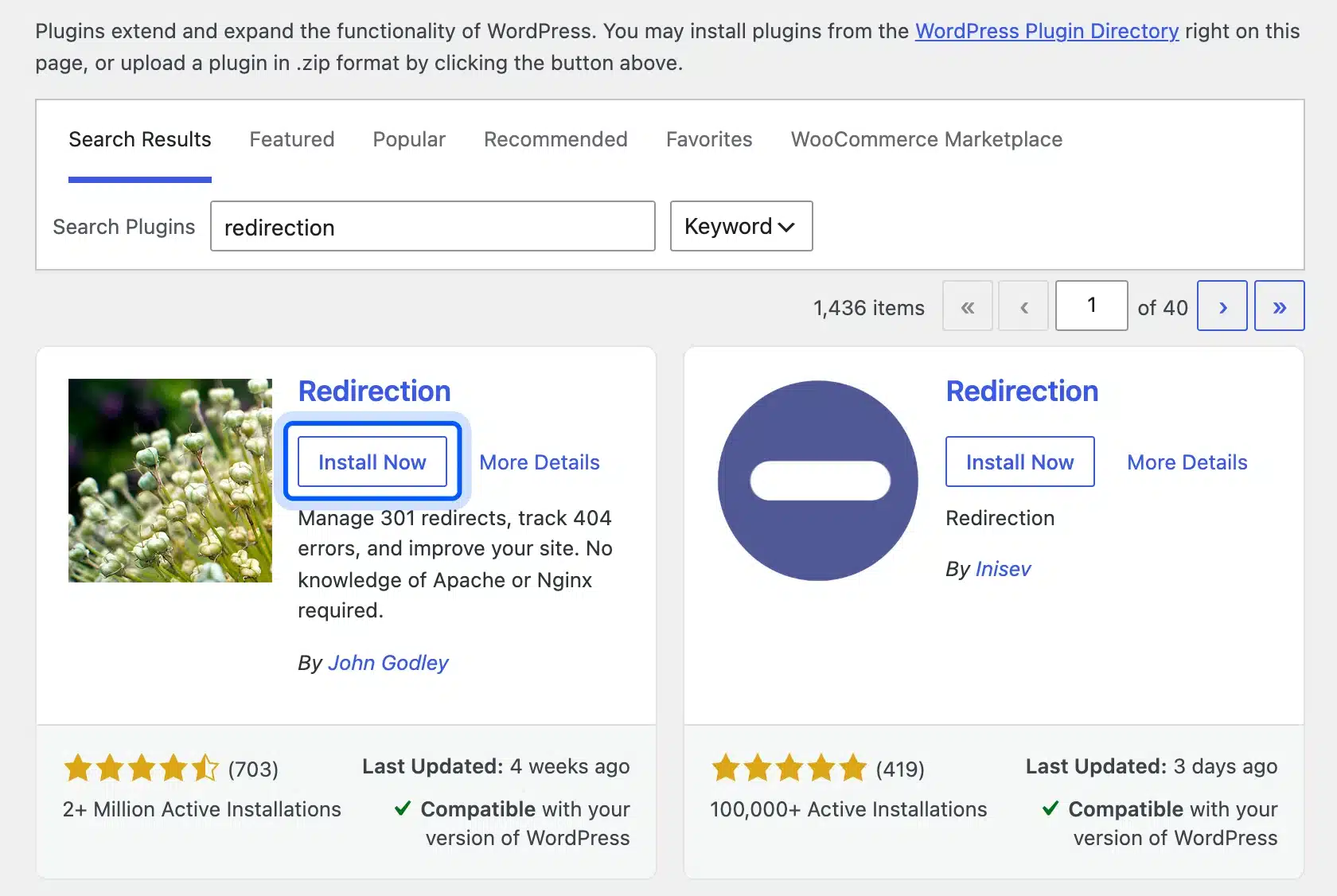Screen dimensions: 1337x896
Task: View More Details for John Godley's Redirection
Action: click(540, 462)
